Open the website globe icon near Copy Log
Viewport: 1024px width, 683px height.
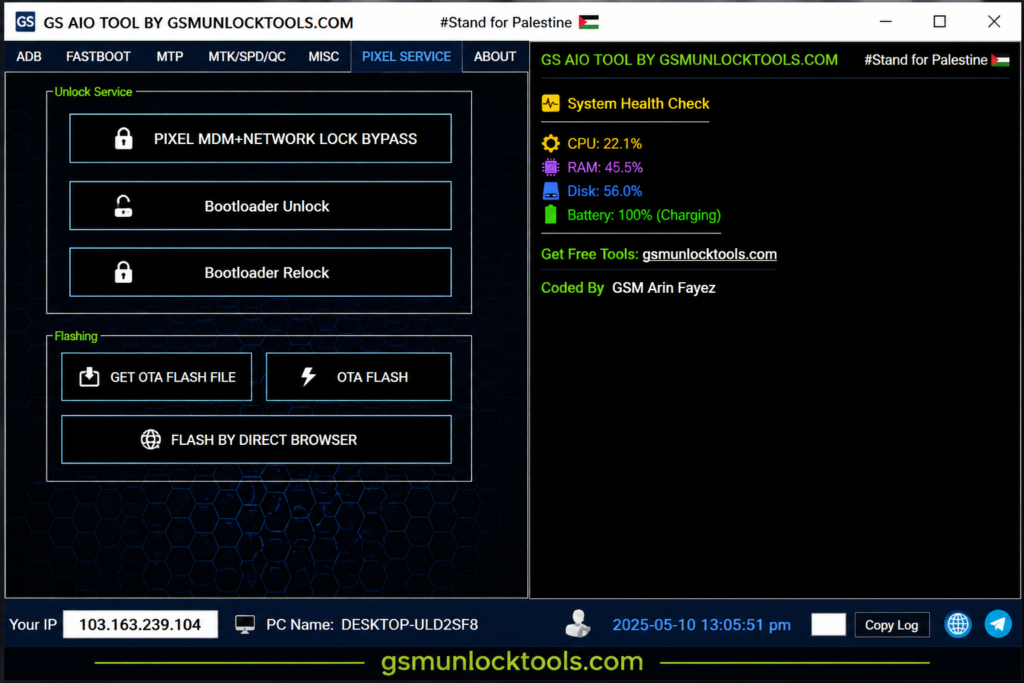click(958, 624)
